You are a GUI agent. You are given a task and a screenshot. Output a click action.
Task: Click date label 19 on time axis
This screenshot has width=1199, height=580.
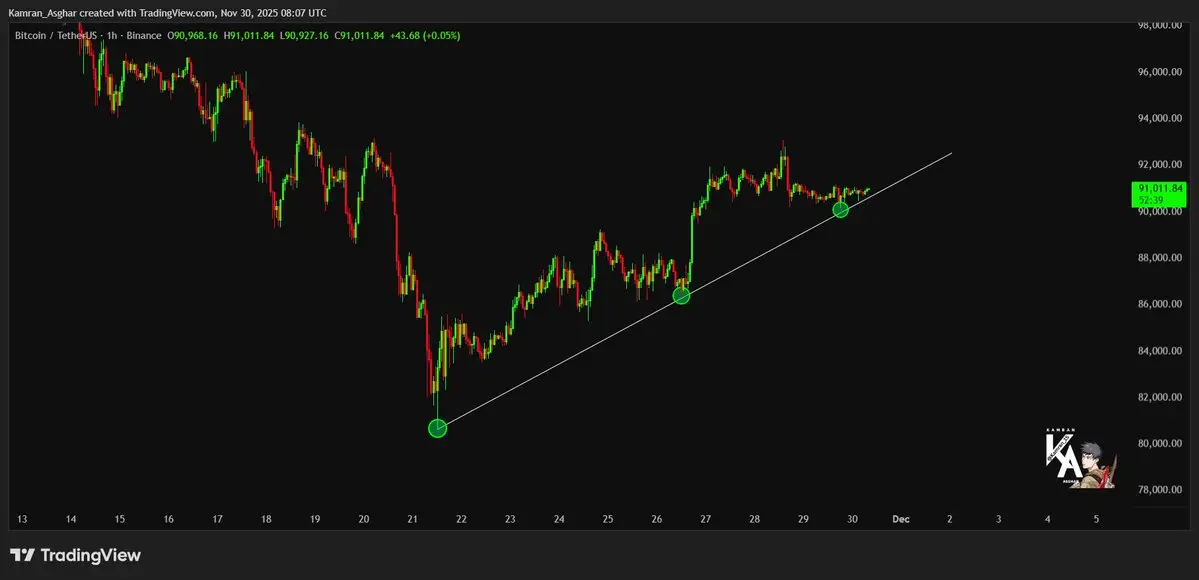point(315,520)
